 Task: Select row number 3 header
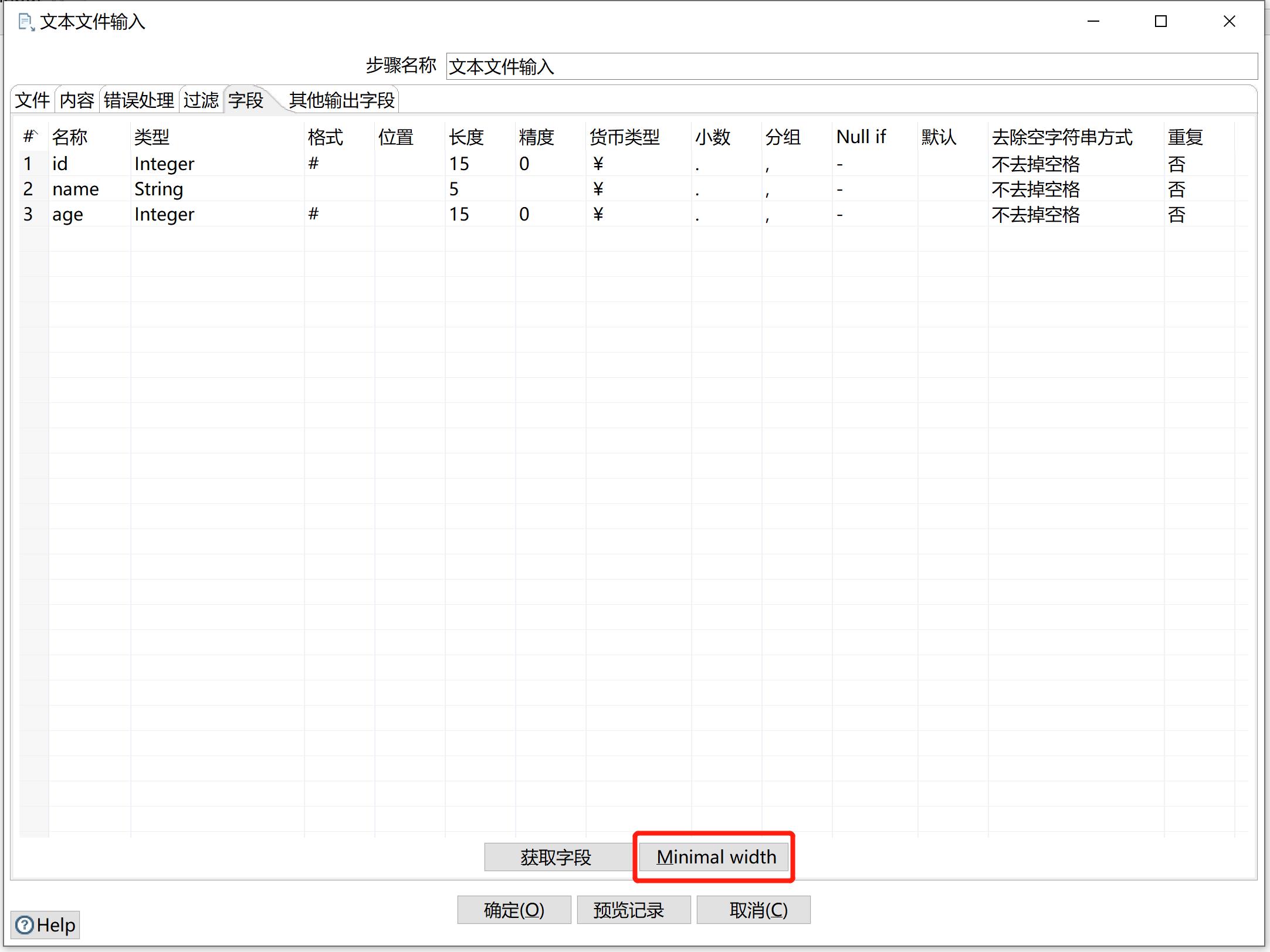(x=34, y=214)
